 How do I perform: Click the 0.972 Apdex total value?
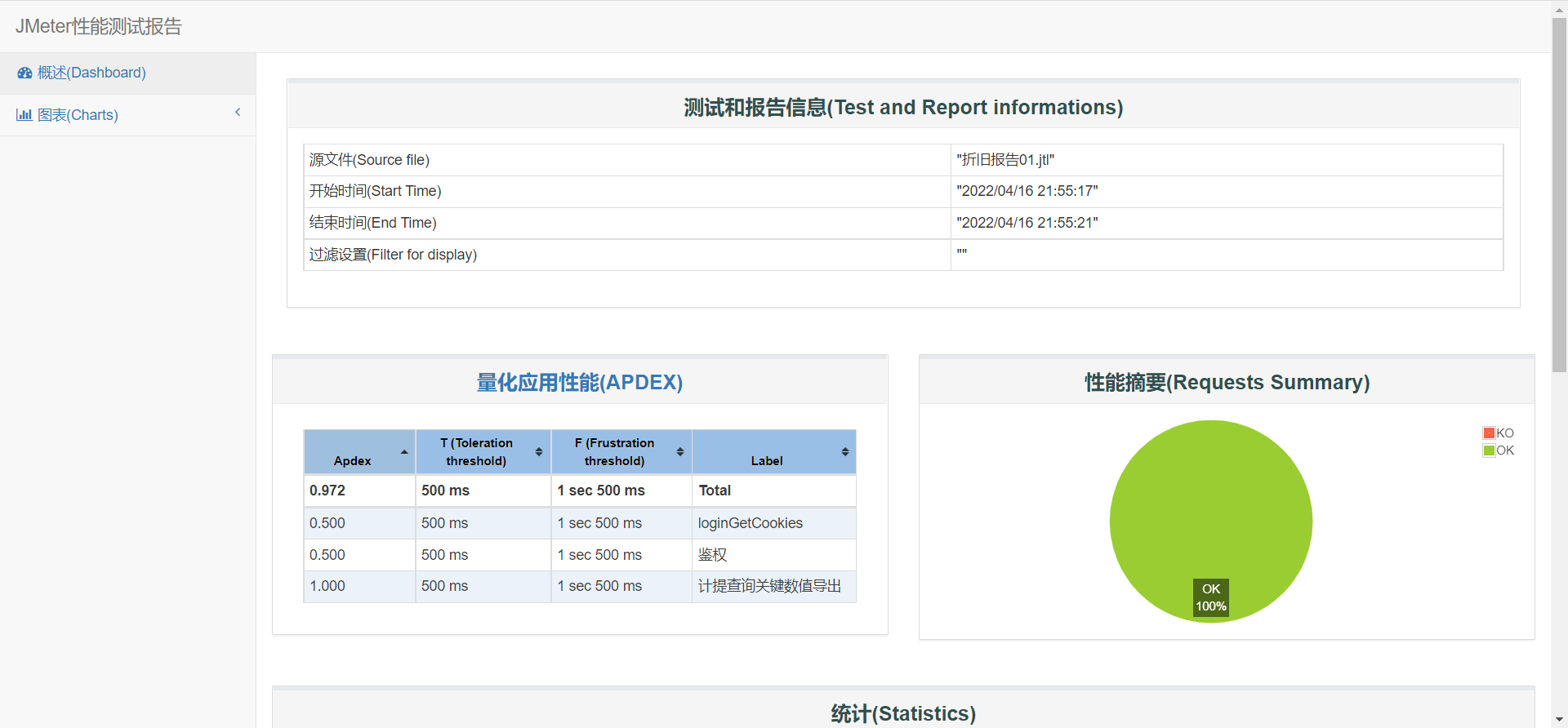point(327,491)
